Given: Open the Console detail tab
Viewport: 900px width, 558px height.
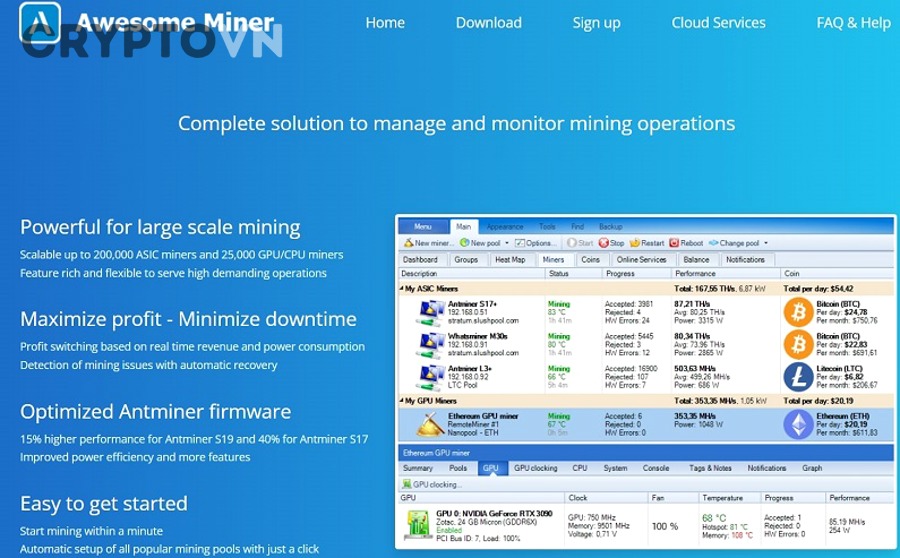Looking at the screenshot, I should point(656,468).
